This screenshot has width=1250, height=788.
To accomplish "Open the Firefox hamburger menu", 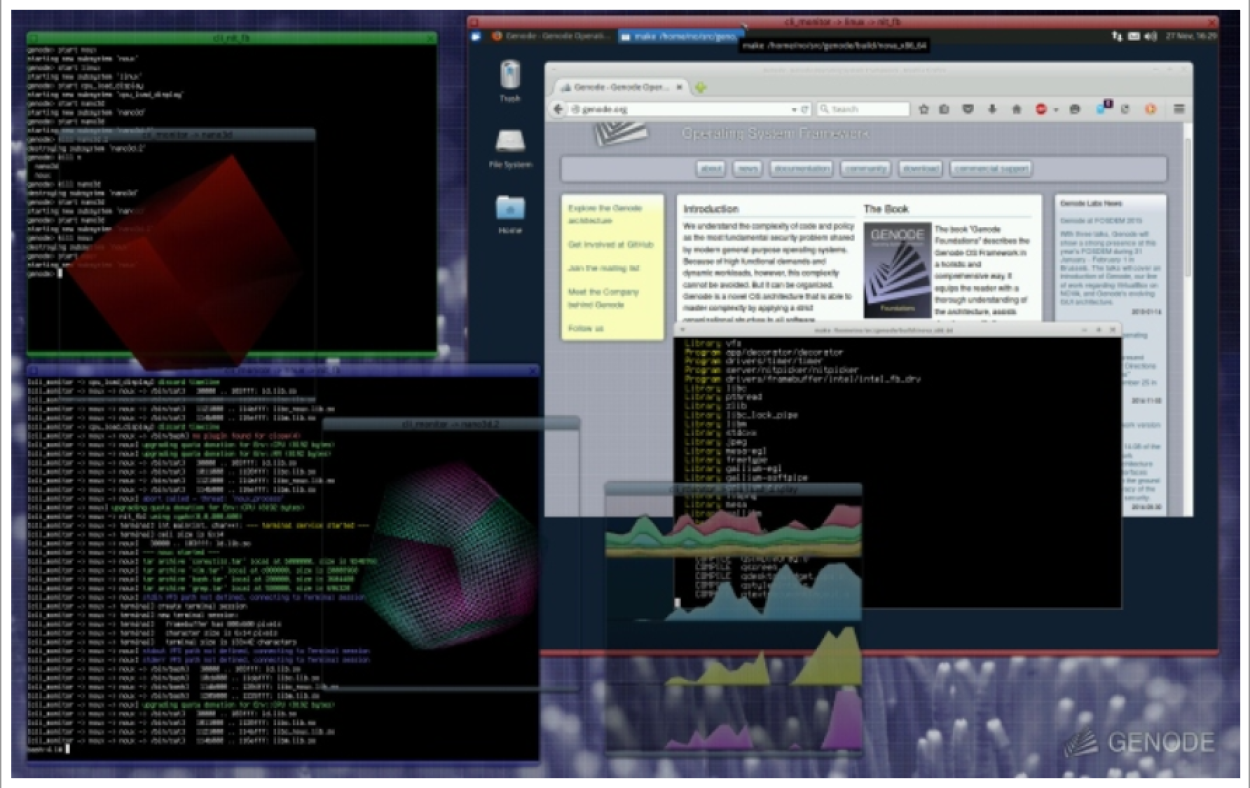I will click(1179, 109).
